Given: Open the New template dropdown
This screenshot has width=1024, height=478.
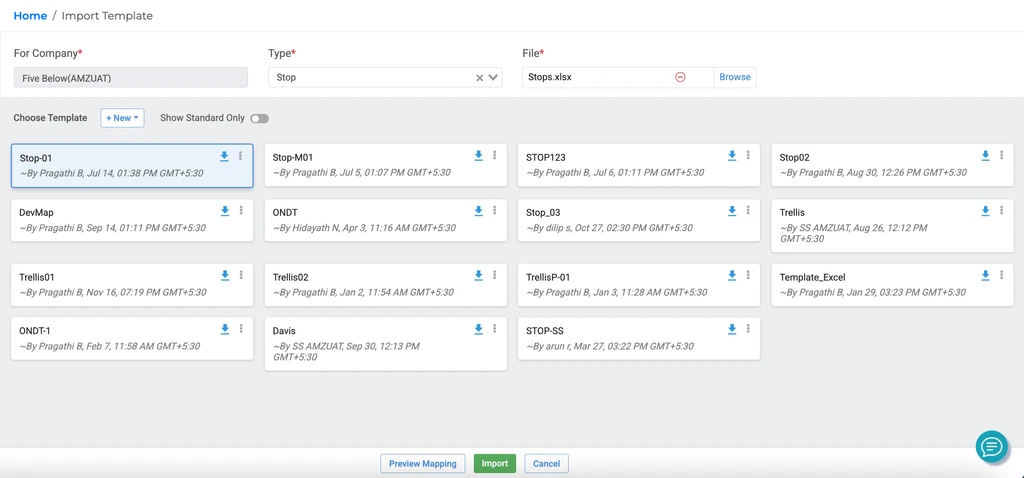Looking at the screenshot, I should click(x=122, y=118).
